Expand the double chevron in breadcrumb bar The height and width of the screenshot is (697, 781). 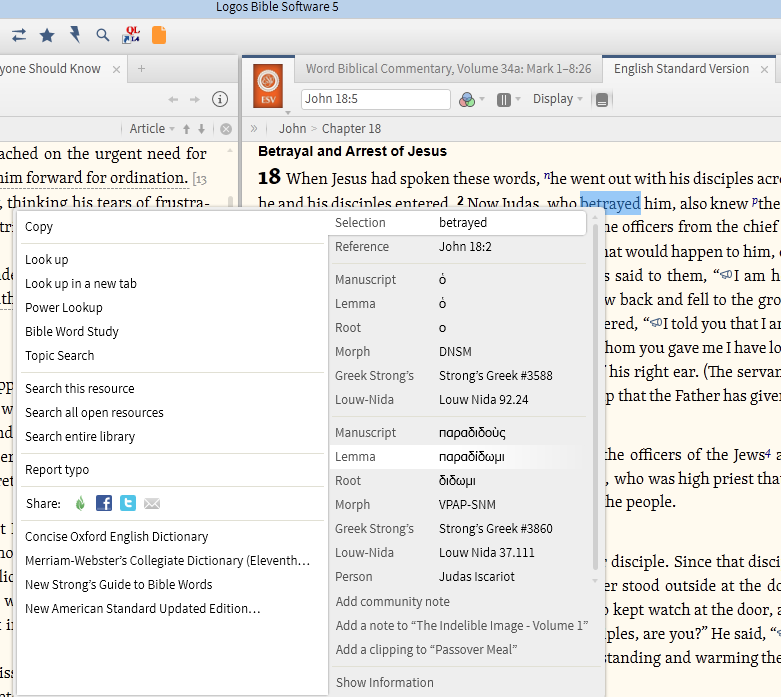click(x=254, y=129)
